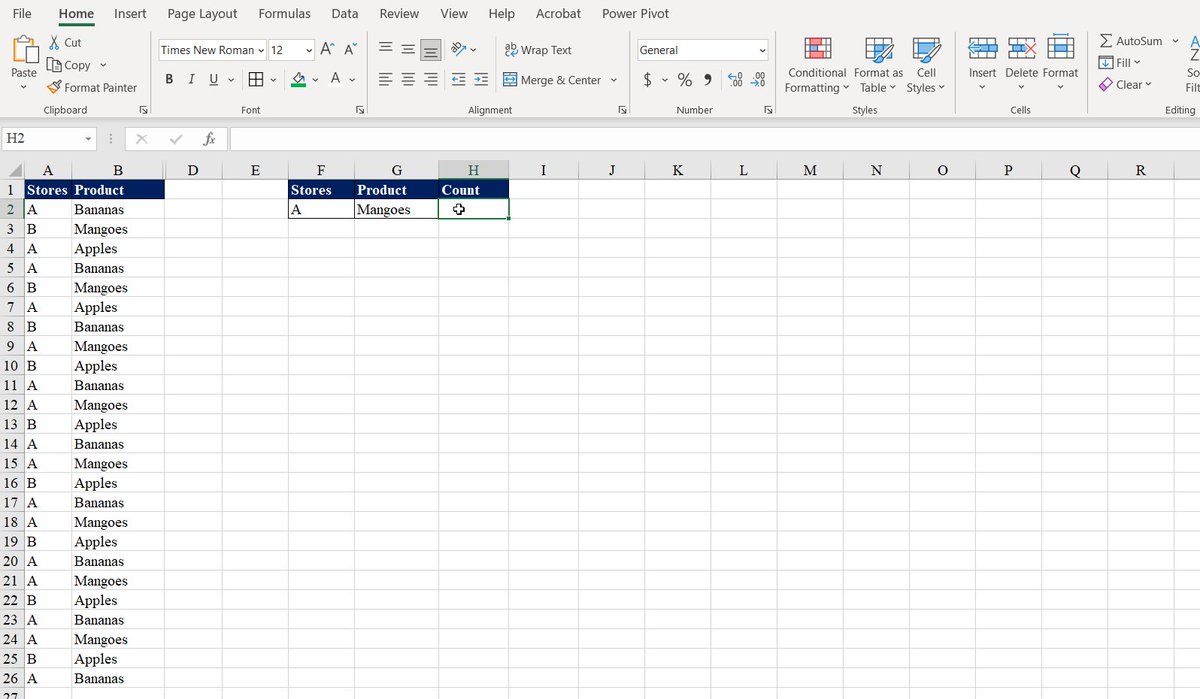Apply Accounting Number Format dollar sign
1200x699 pixels.
pyautogui.click(x=649, y=80)
